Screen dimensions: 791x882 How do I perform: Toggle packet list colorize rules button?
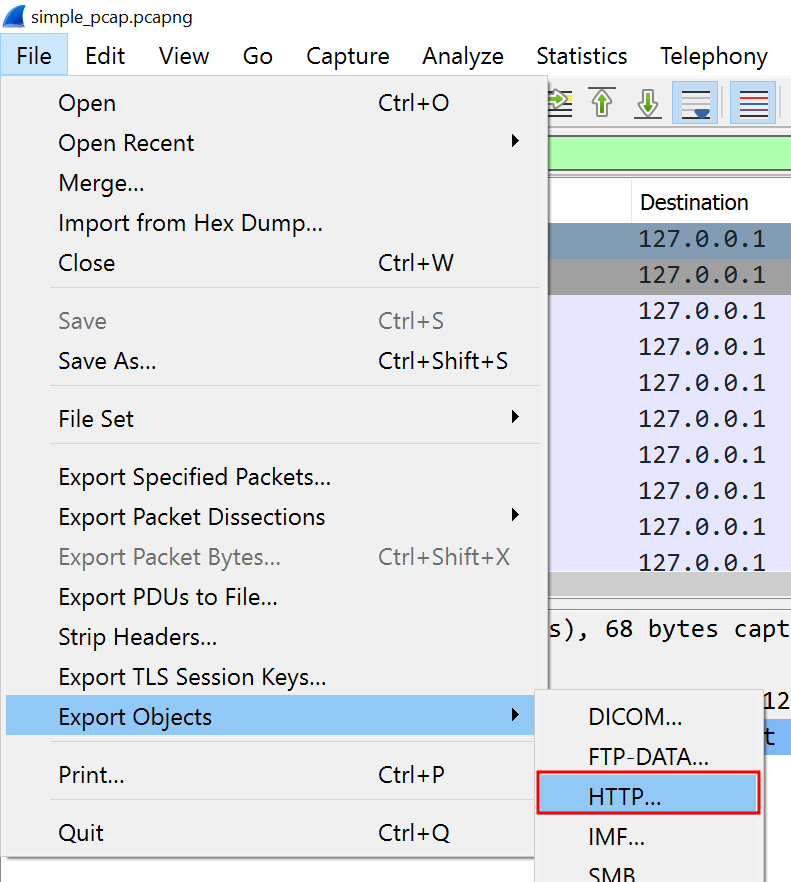[x=753, y=103]
